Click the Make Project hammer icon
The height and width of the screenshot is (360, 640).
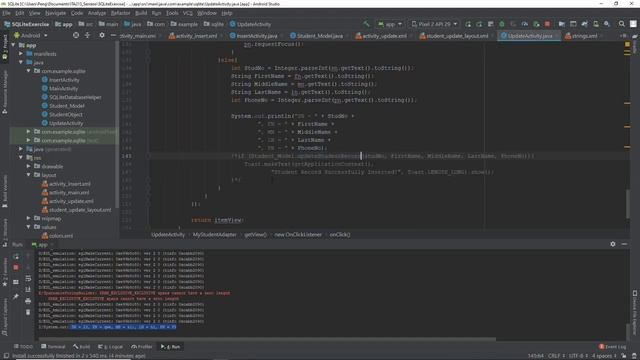pos(366,24)
